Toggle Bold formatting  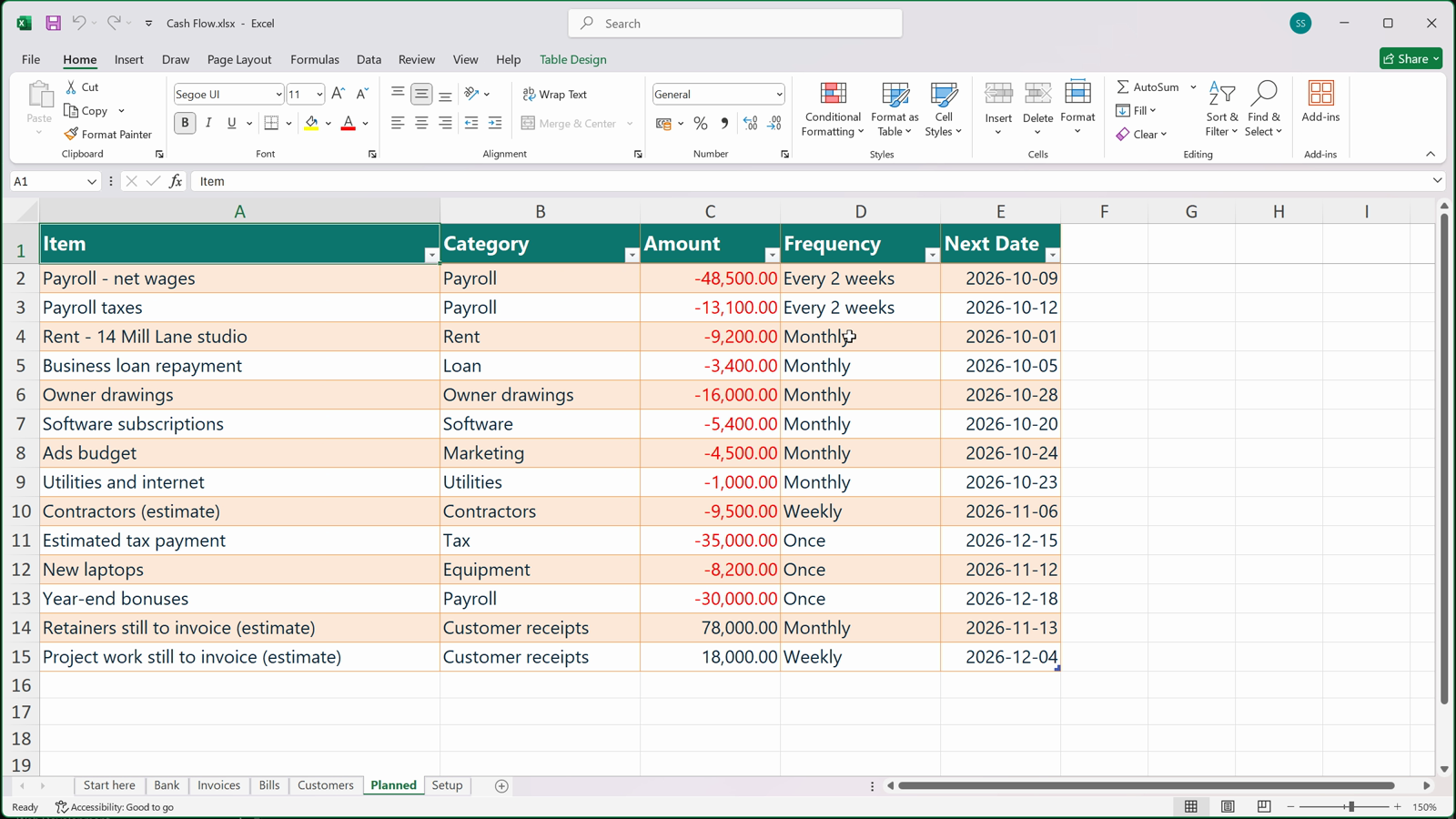(x=185, y=123)
